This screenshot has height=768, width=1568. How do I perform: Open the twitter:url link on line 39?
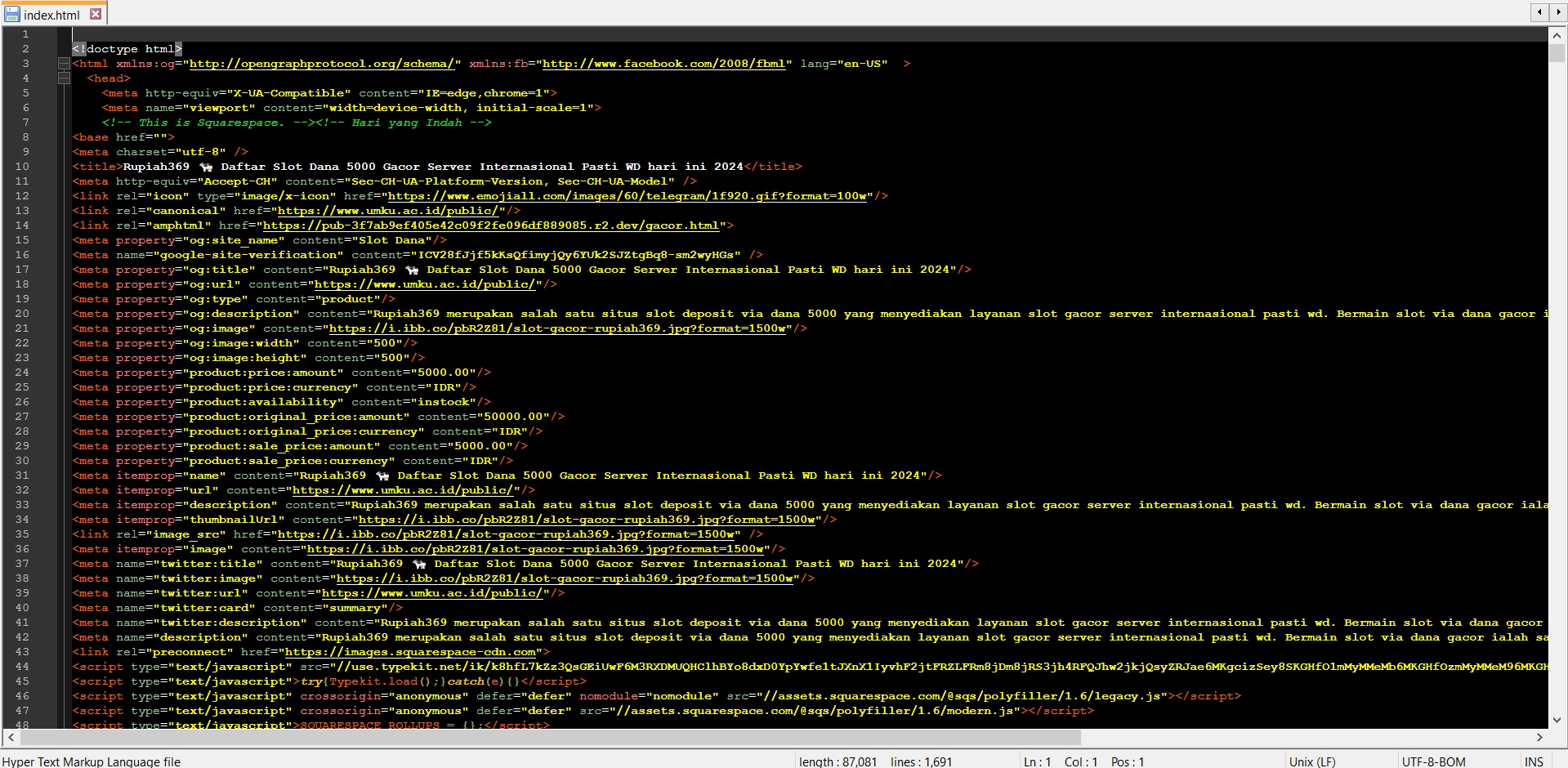431,593
